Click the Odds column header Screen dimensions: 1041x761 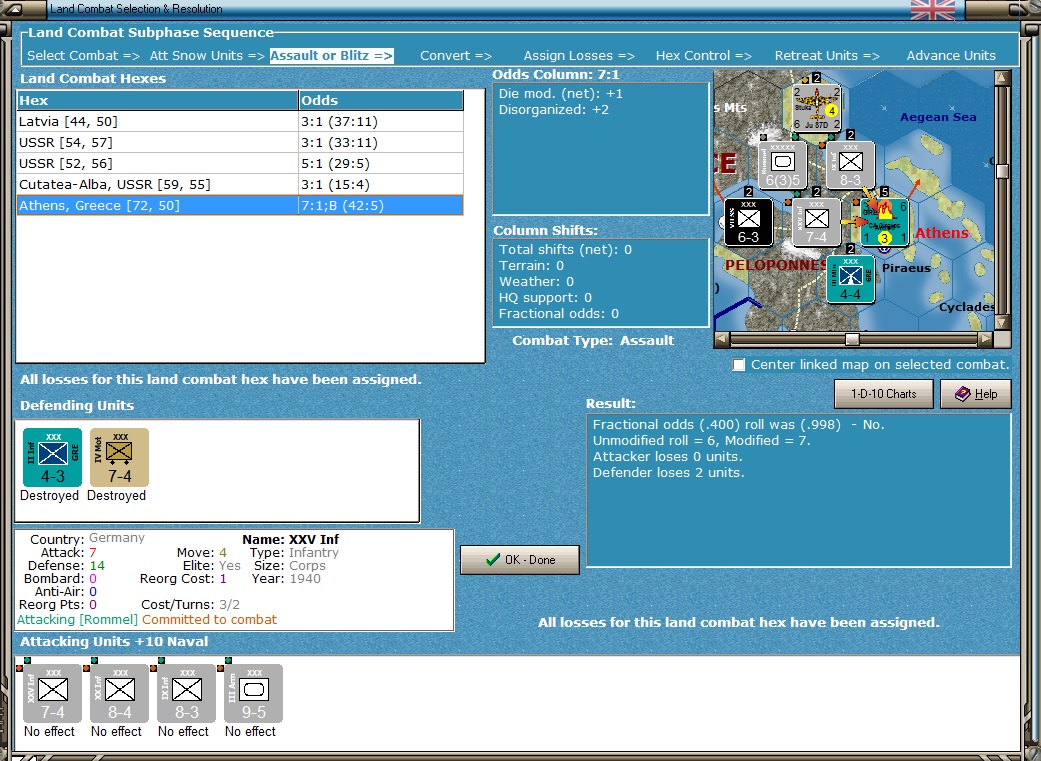(381, 100)
